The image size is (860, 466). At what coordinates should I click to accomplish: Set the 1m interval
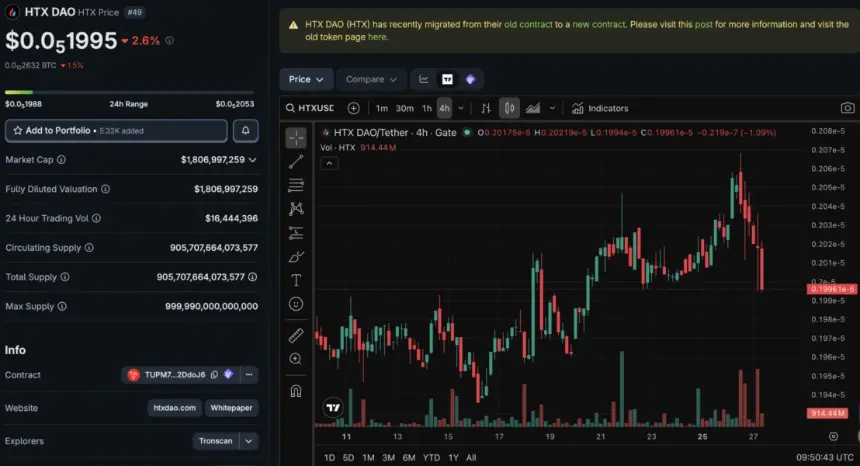coord(382,109)
